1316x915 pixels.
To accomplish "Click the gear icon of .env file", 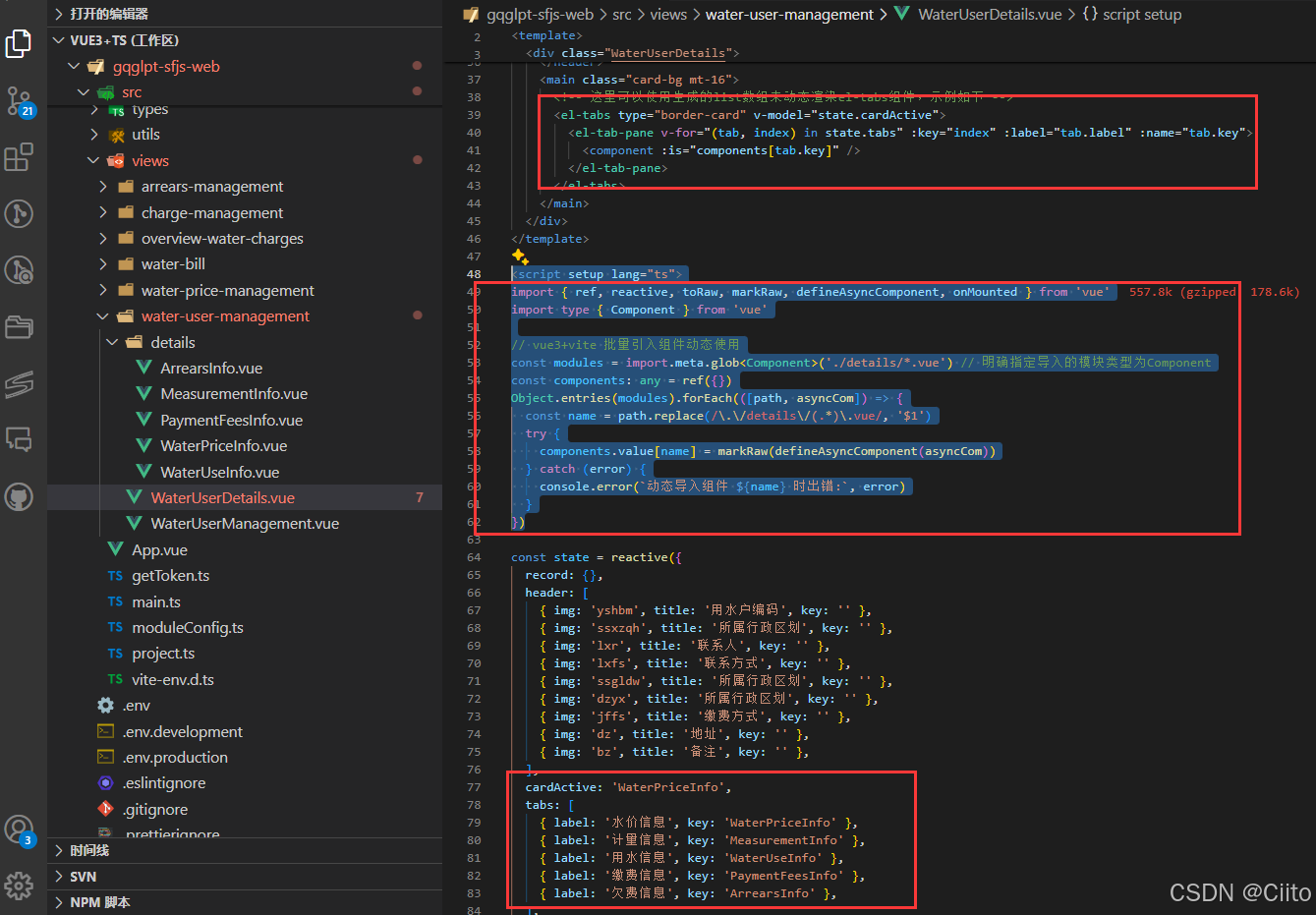I will point(106,705).
